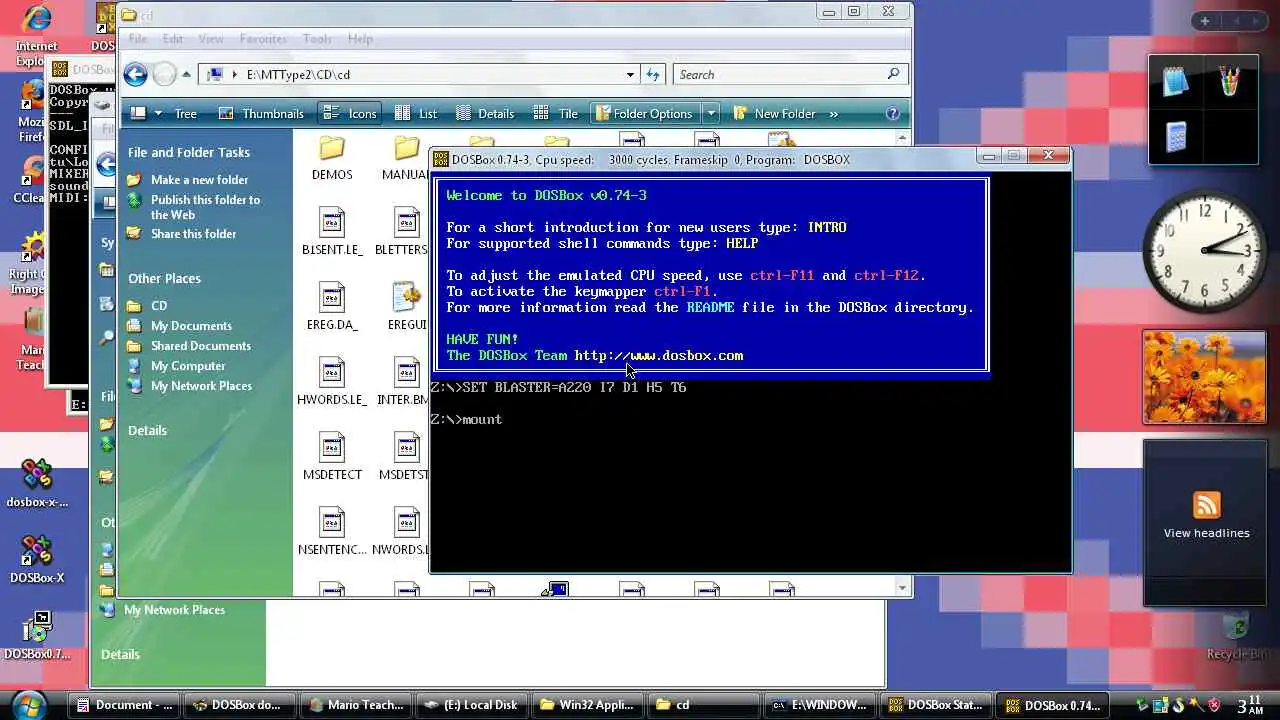Click the Folder Options button
This screenshot has width=1280, height=720.
tap(644, 113)
